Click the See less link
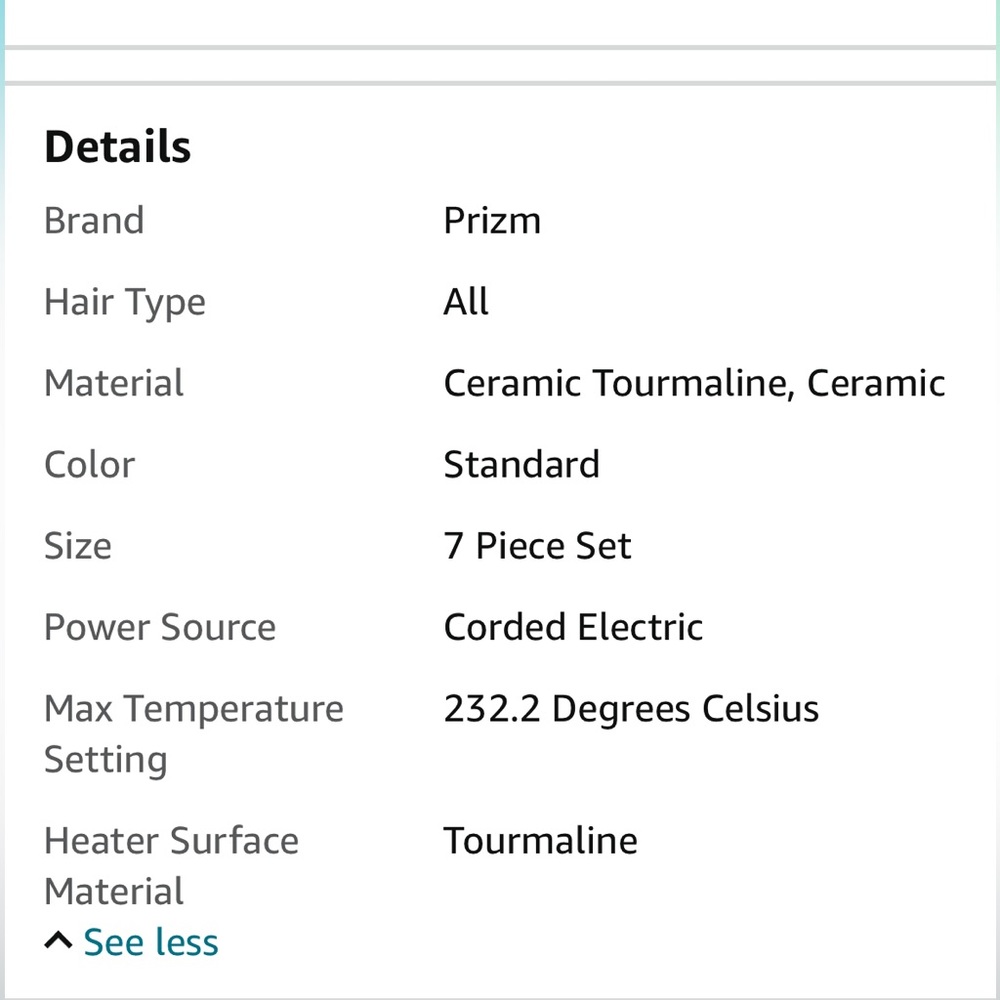 [x=151, y=942]
